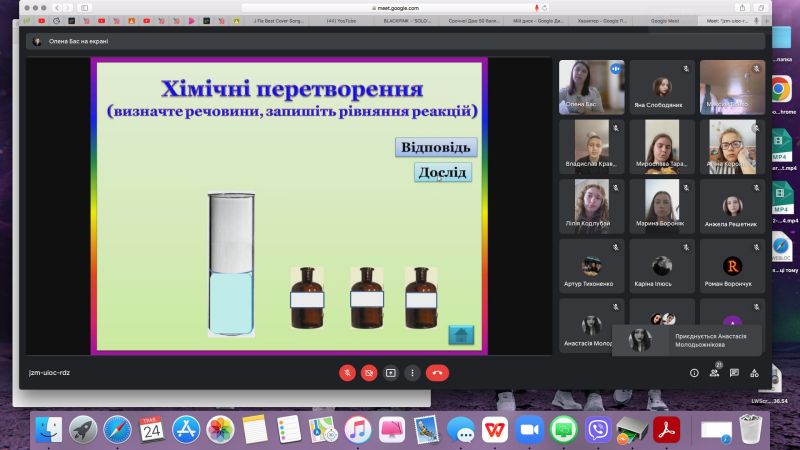Select Лілія Кодлубай video tile
Image resolution: width=800 pixels, height=450 pixels.
591,206
